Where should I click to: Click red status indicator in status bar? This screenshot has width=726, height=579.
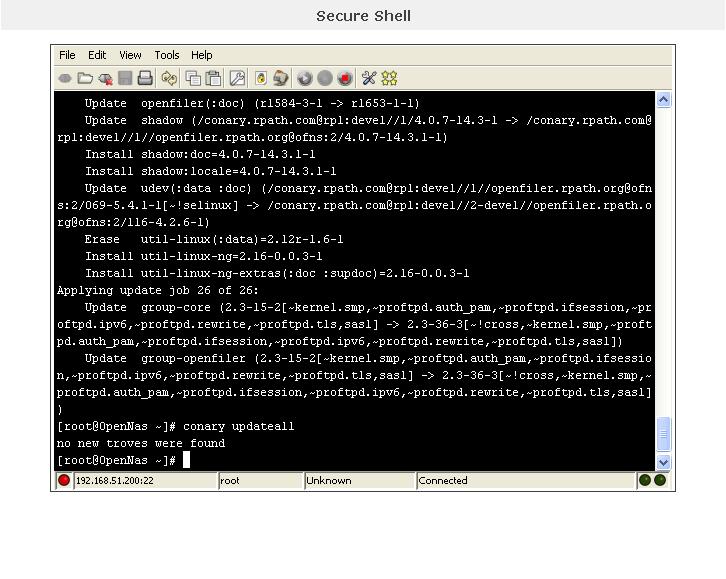(x=64, y=480)
